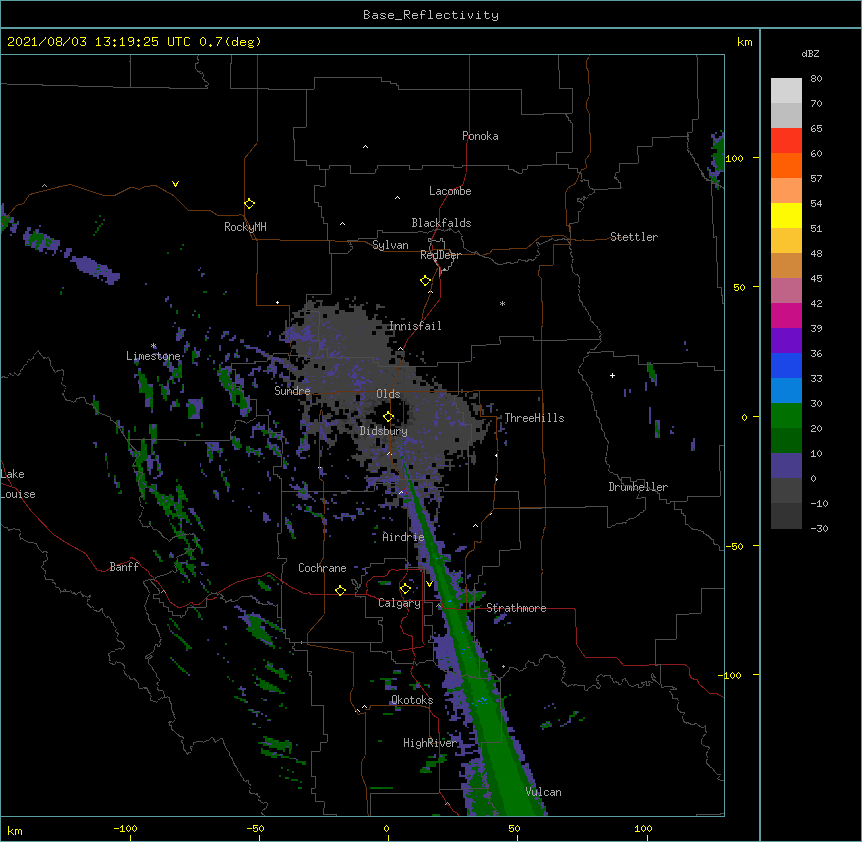The height and width of the screenshot is (842, 862).
Task: Click the Okotoks label
Action: tap(412, 700)
